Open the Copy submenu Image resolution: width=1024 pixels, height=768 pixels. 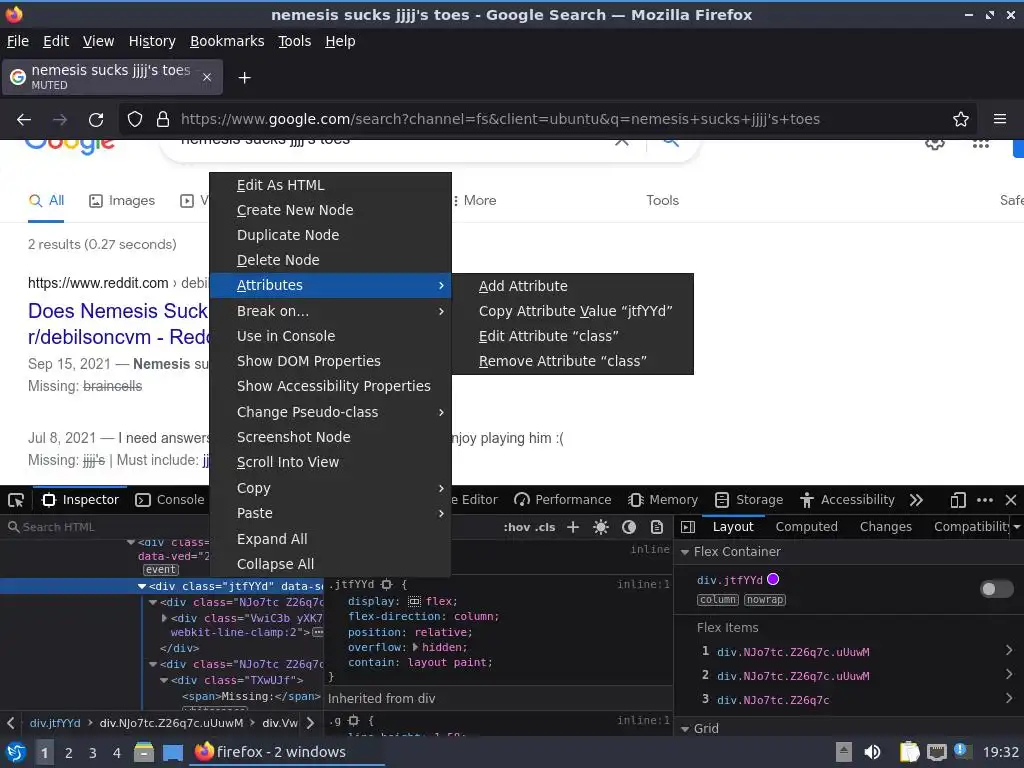[x=330, y=488]
